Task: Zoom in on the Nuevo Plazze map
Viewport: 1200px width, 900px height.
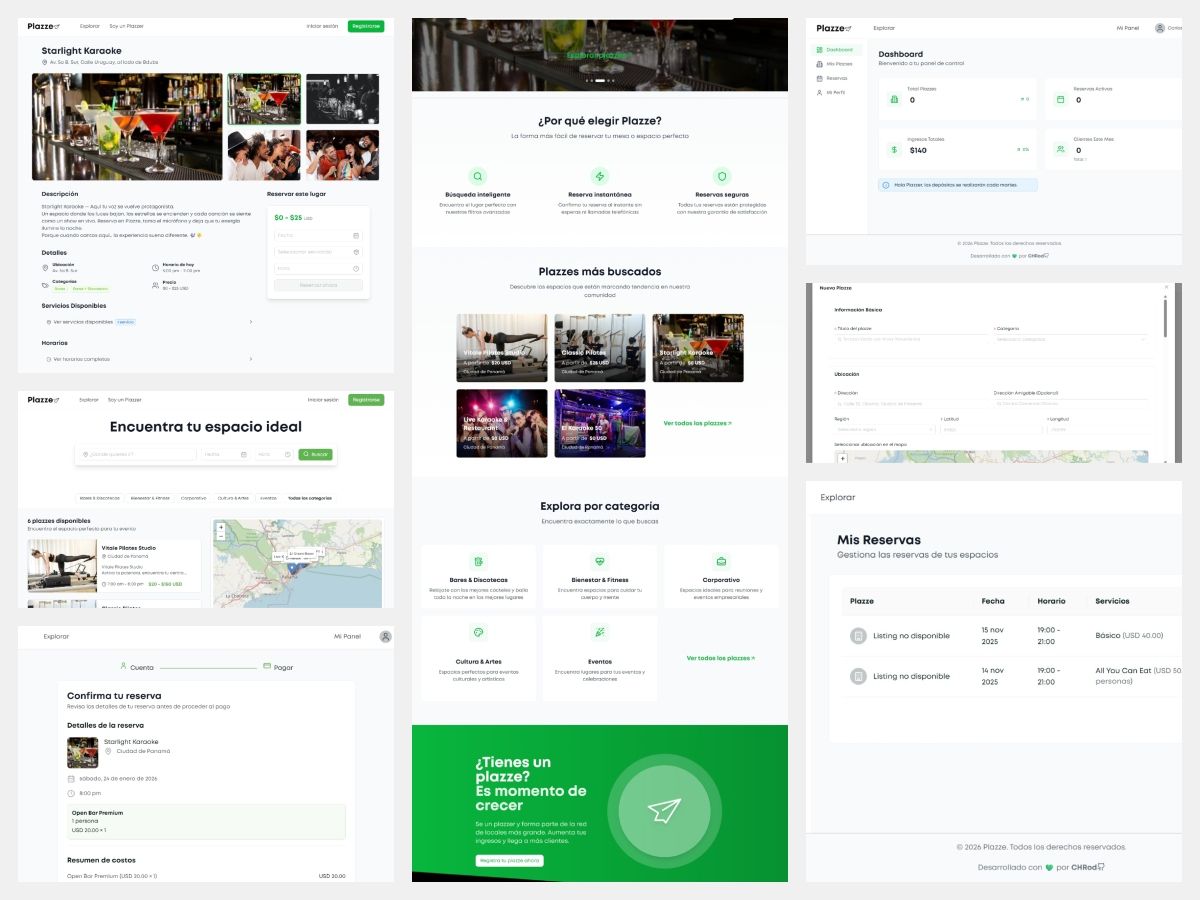Action: [x=842, y=458]
